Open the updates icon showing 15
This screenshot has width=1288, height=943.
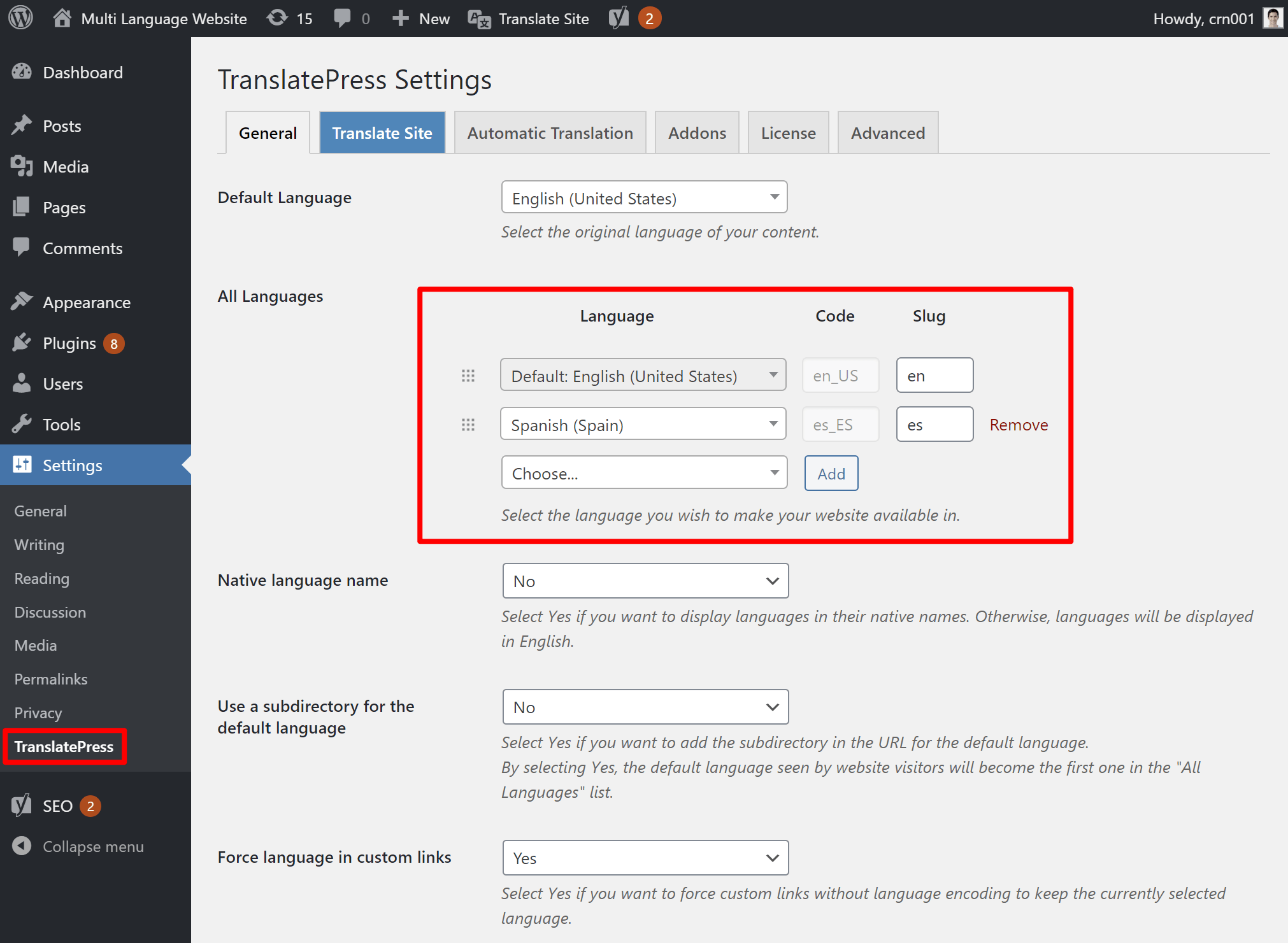click(278, 18)
